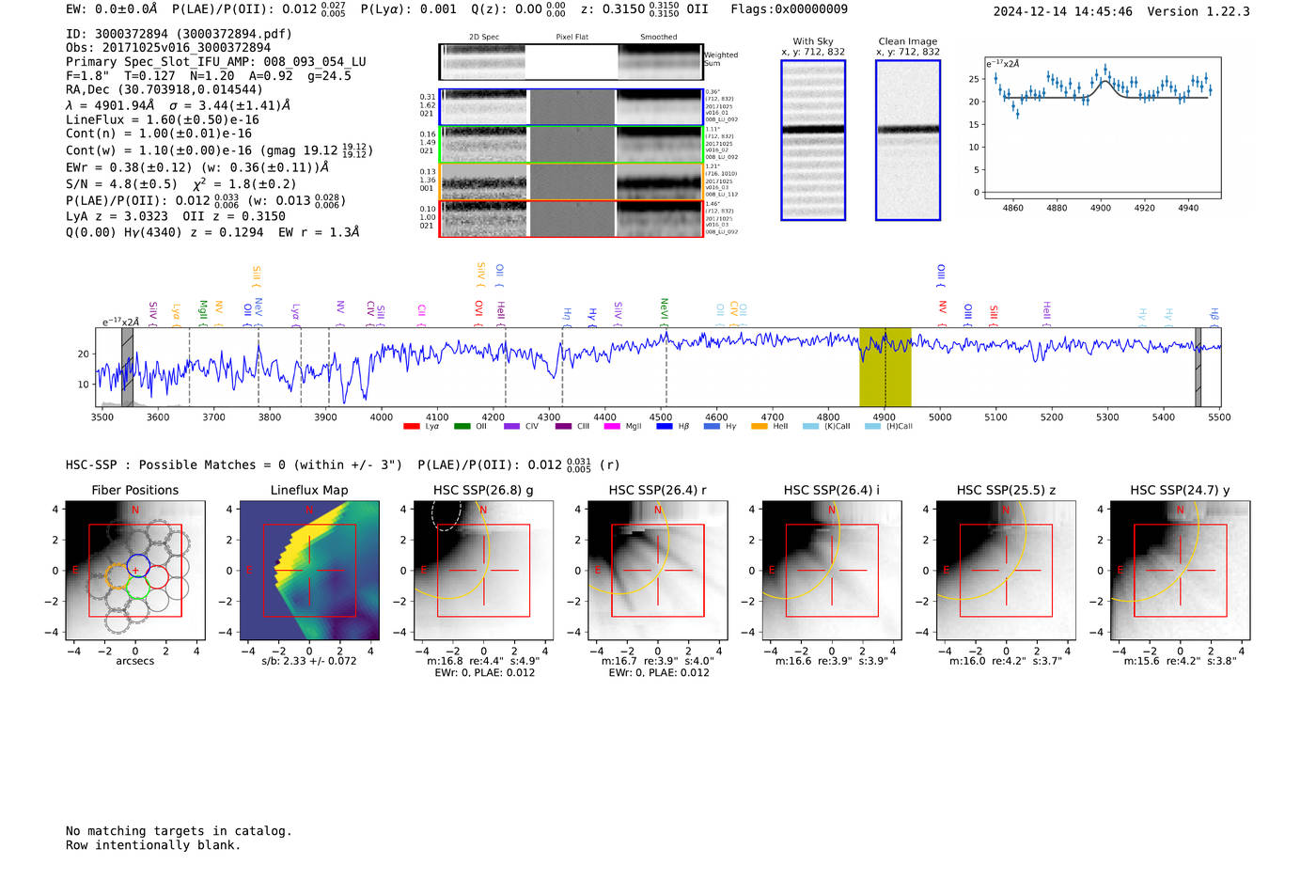Click the 'Smoothed' column header
Viewport: 1316px width, 896px height.
[658, 38]
